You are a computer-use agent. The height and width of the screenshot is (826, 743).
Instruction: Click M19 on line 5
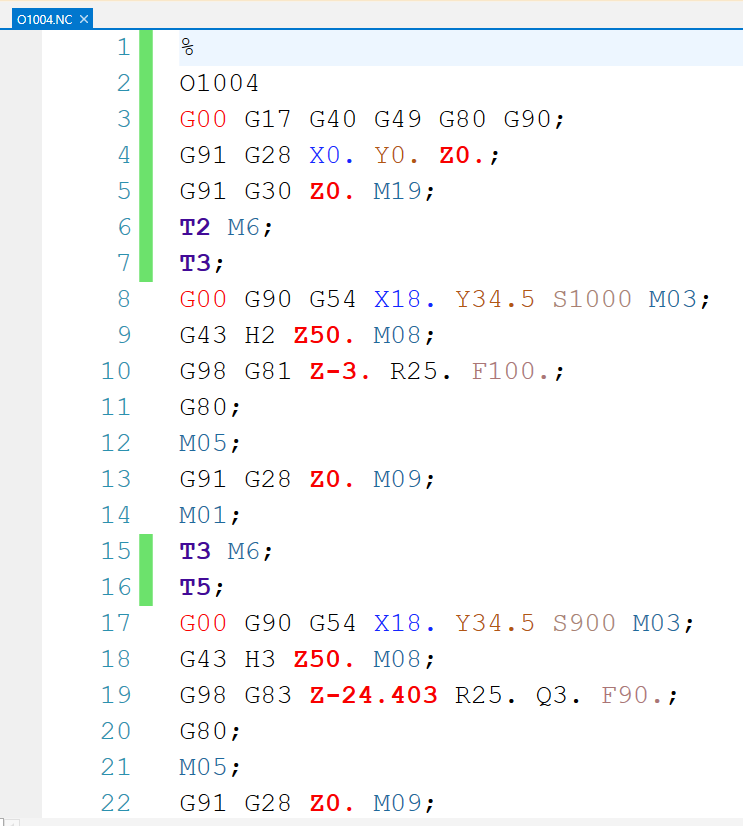pos(398,191)
